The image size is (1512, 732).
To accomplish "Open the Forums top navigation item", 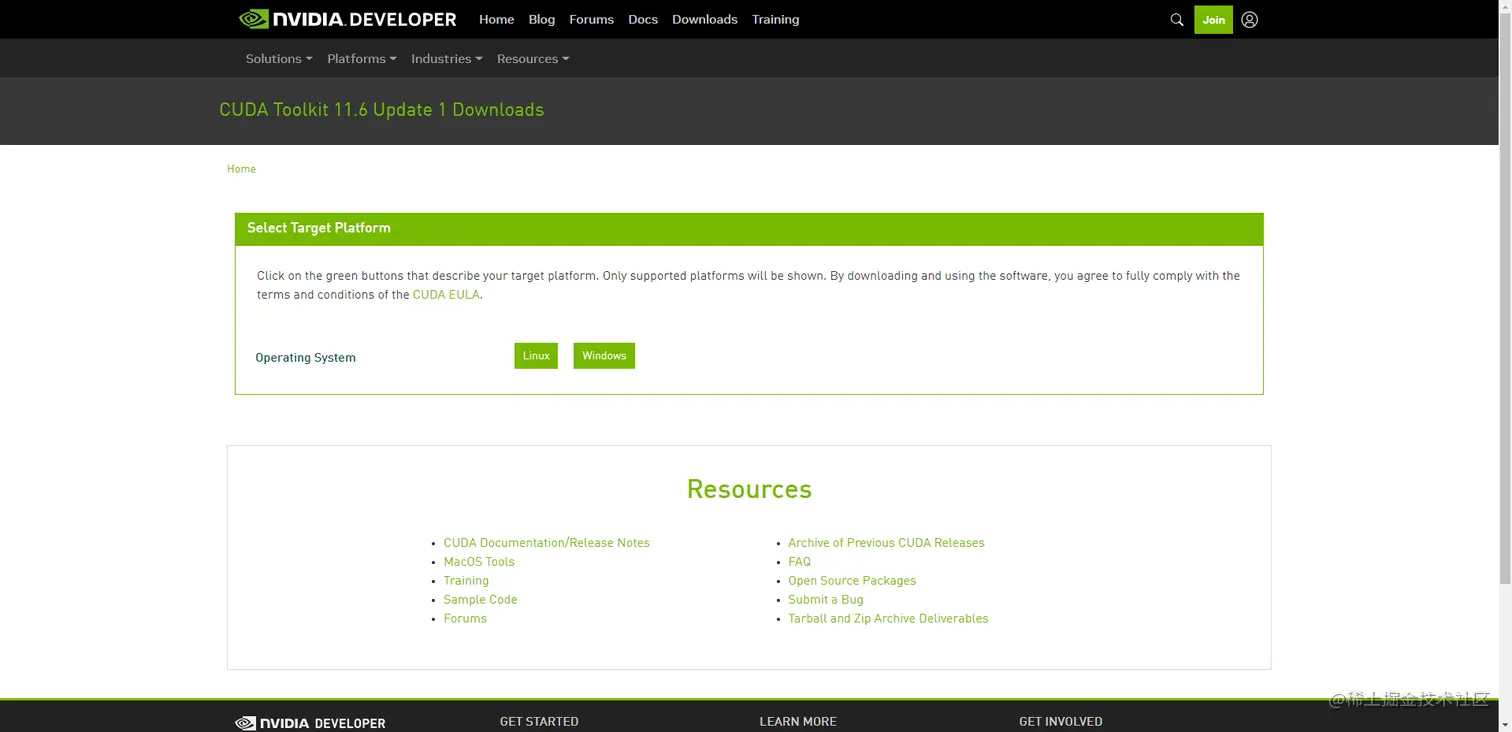I will coord(592,19).
